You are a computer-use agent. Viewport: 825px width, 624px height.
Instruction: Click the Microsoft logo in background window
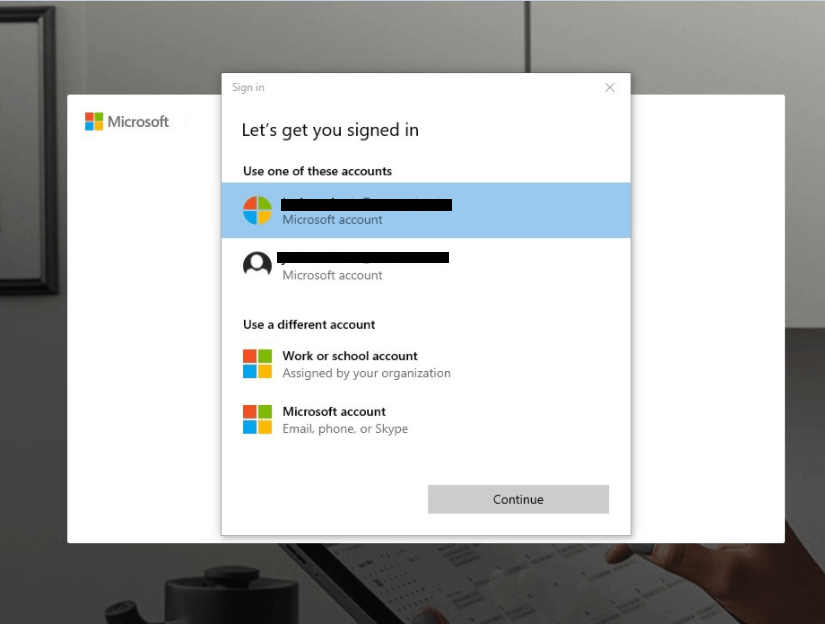click(127, 122)
